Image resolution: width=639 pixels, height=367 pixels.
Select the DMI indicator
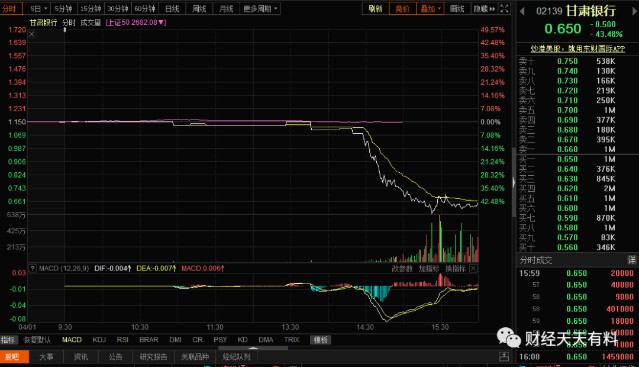click(x=175, y=340)
